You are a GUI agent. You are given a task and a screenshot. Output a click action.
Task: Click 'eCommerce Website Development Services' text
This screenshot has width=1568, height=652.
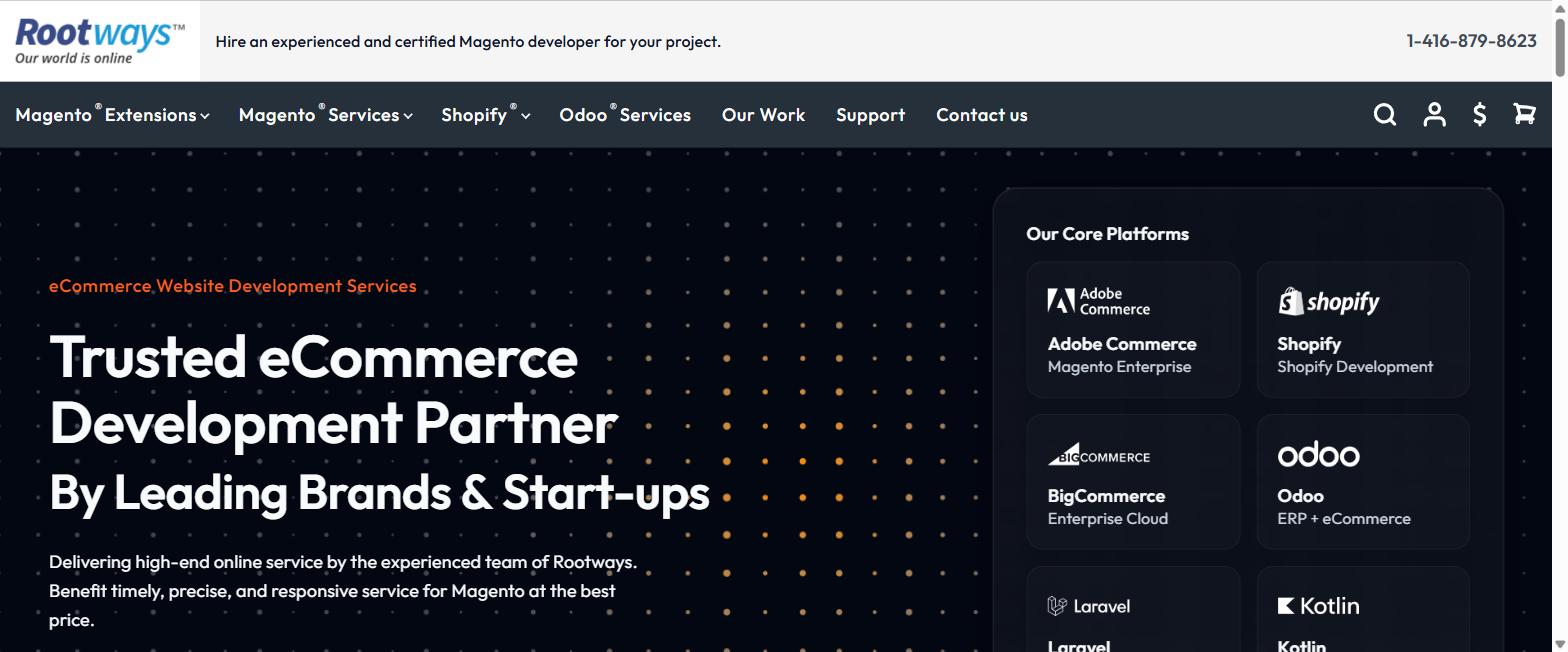(x=233, y=286)
